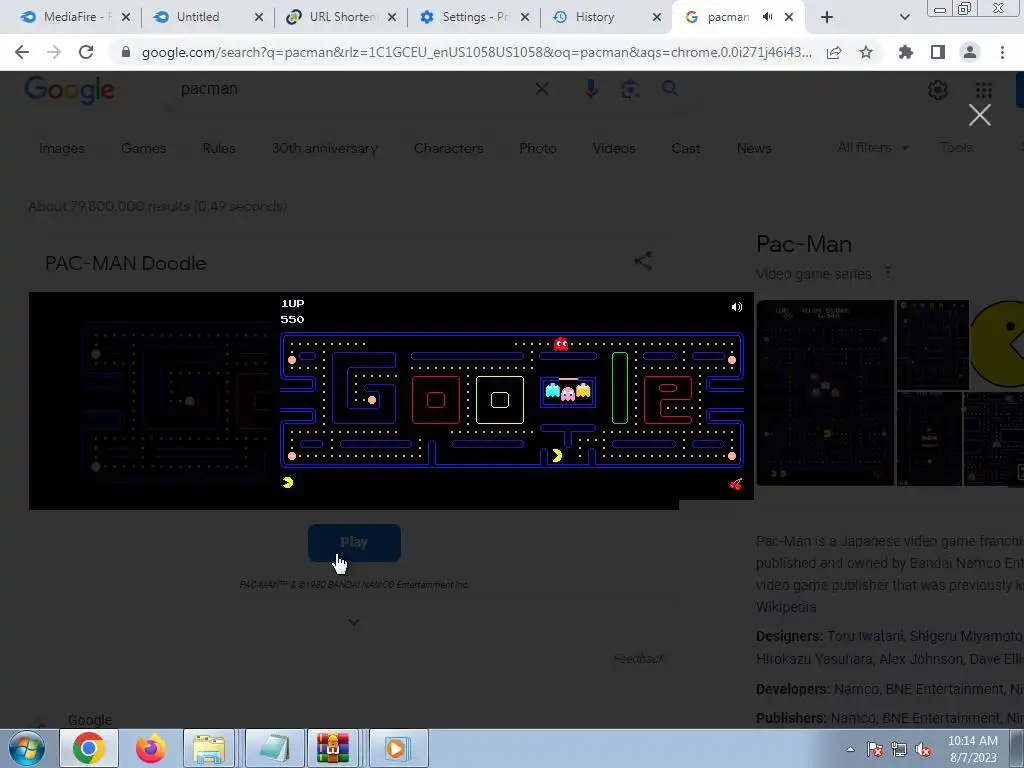Show hidden tray icons arrow
The height and width of the screenshot is (768, 1024).
(x=850, y=749)
